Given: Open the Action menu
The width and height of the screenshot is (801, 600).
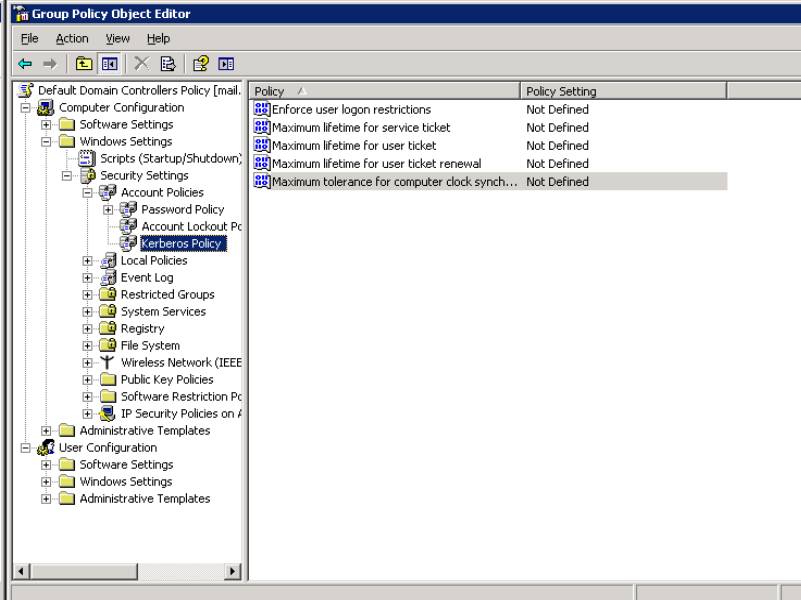Looking at the screenshot, I should coord(72,38).
